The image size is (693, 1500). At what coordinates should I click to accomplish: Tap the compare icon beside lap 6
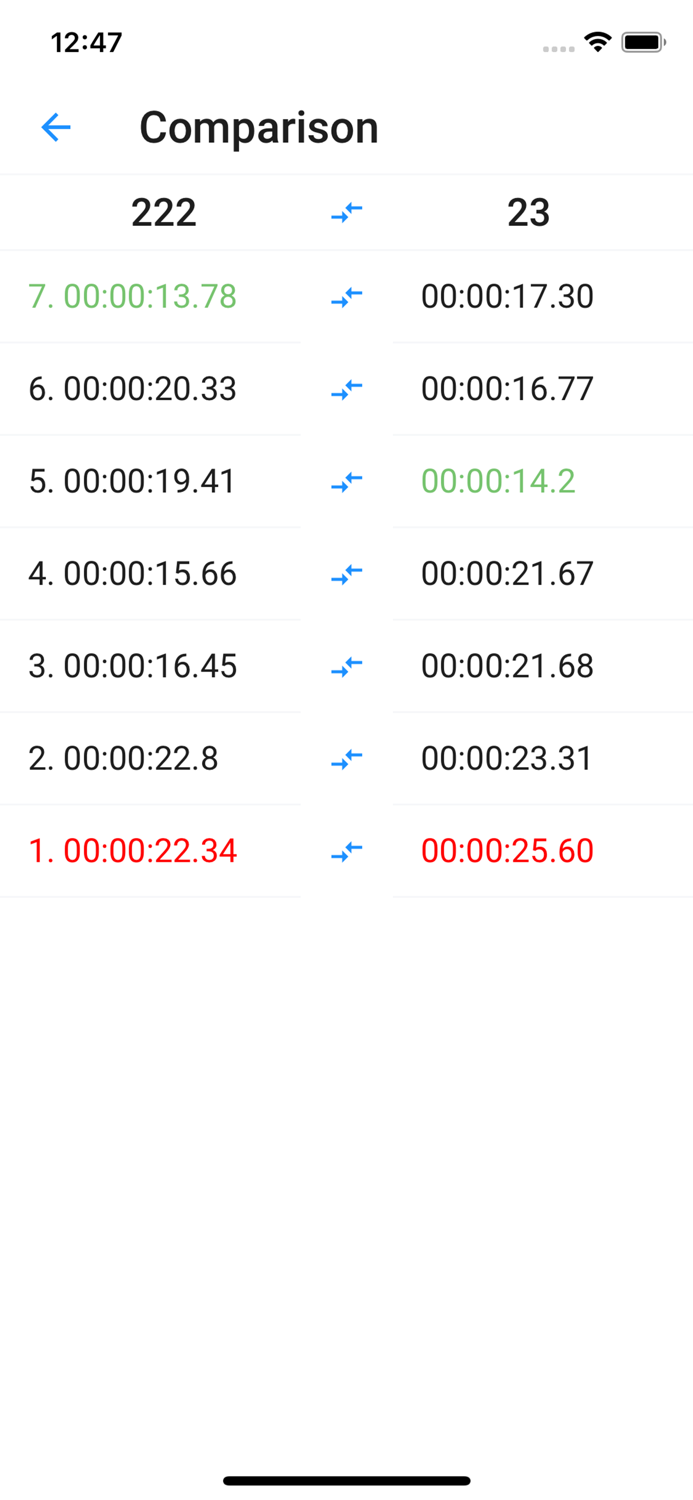tap(345, 388)
